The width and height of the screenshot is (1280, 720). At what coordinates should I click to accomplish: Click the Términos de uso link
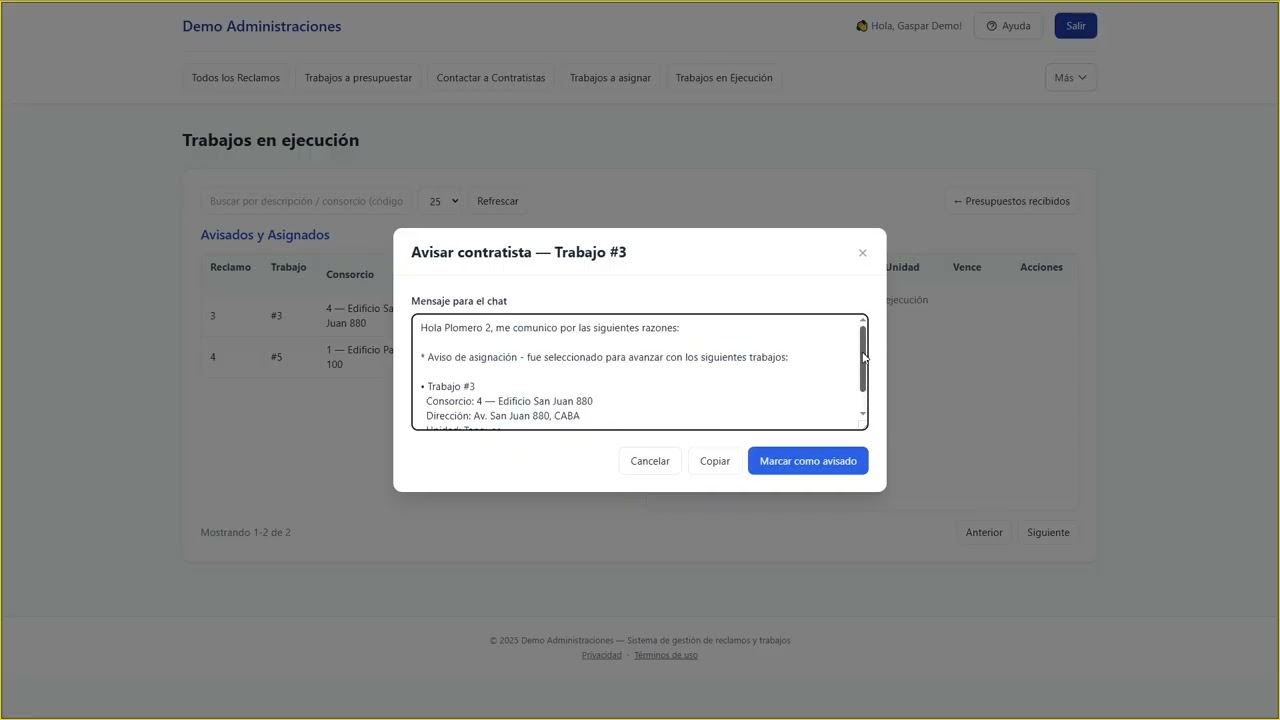pos(666,655)
